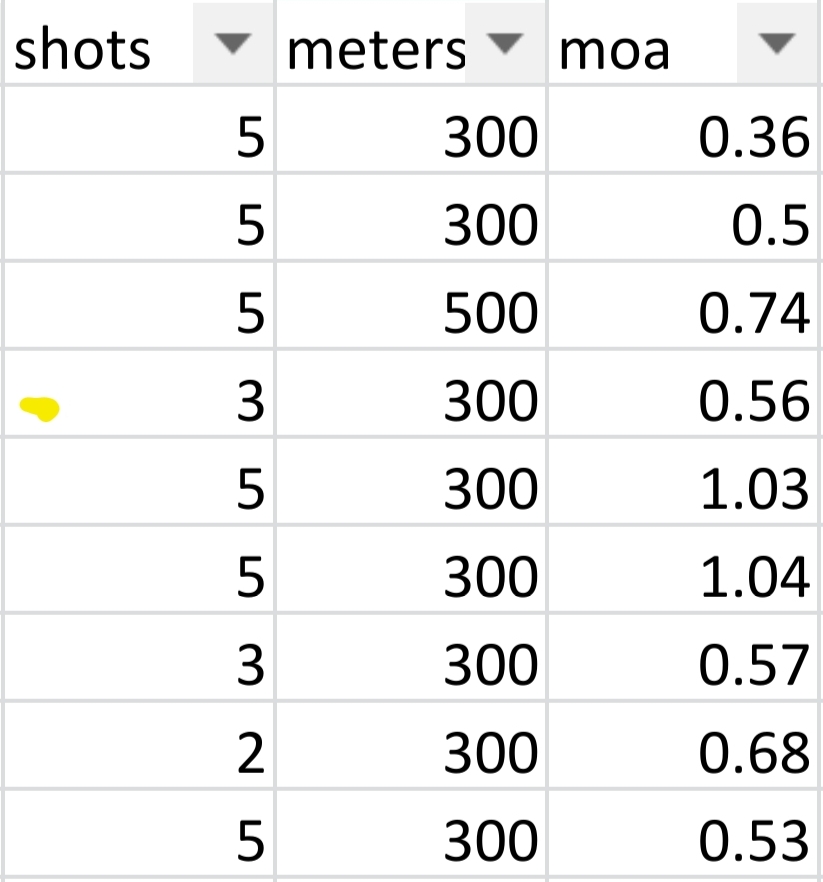Select the moa header text
Viewport: 823px width, 882px height.
[x=614, y=52]
